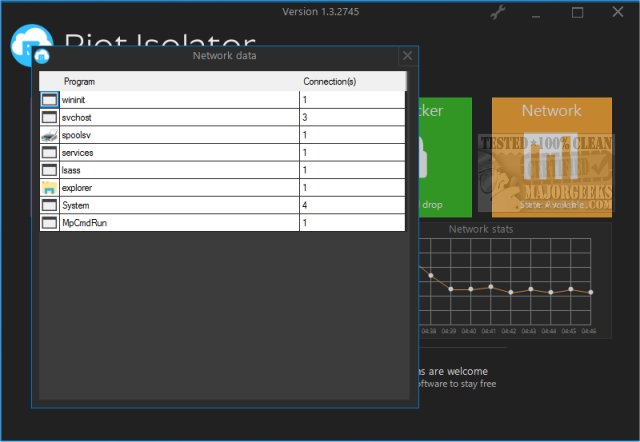Select the explorer row name

(x=79, y=187)
